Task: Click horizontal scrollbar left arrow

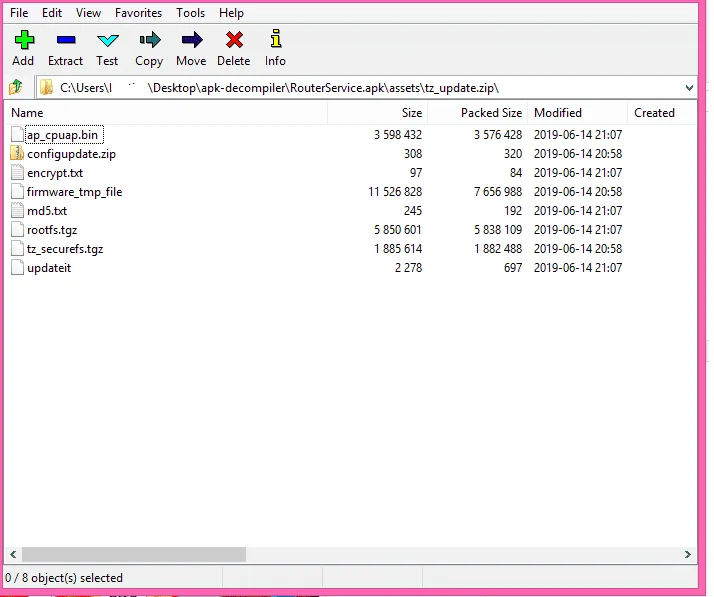Action: tap(13, 554)
